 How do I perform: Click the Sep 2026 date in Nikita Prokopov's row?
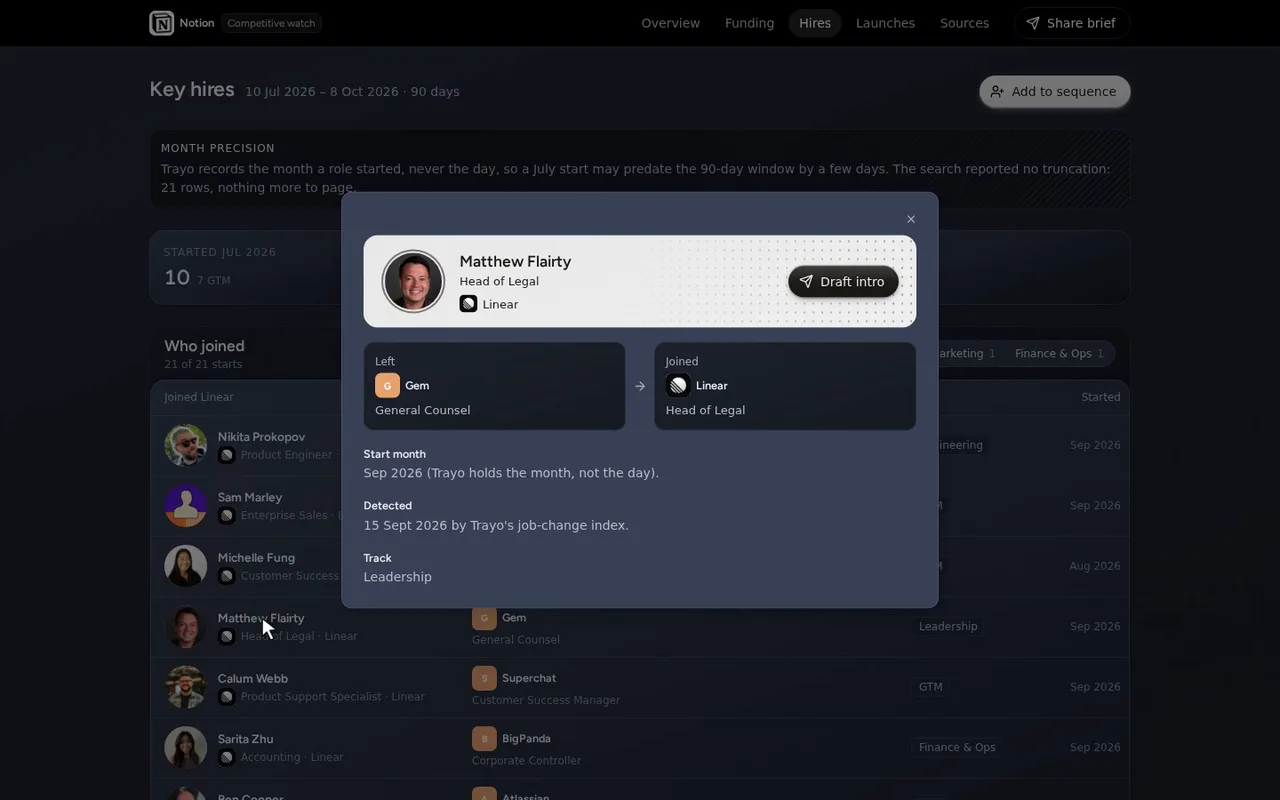1095,445
